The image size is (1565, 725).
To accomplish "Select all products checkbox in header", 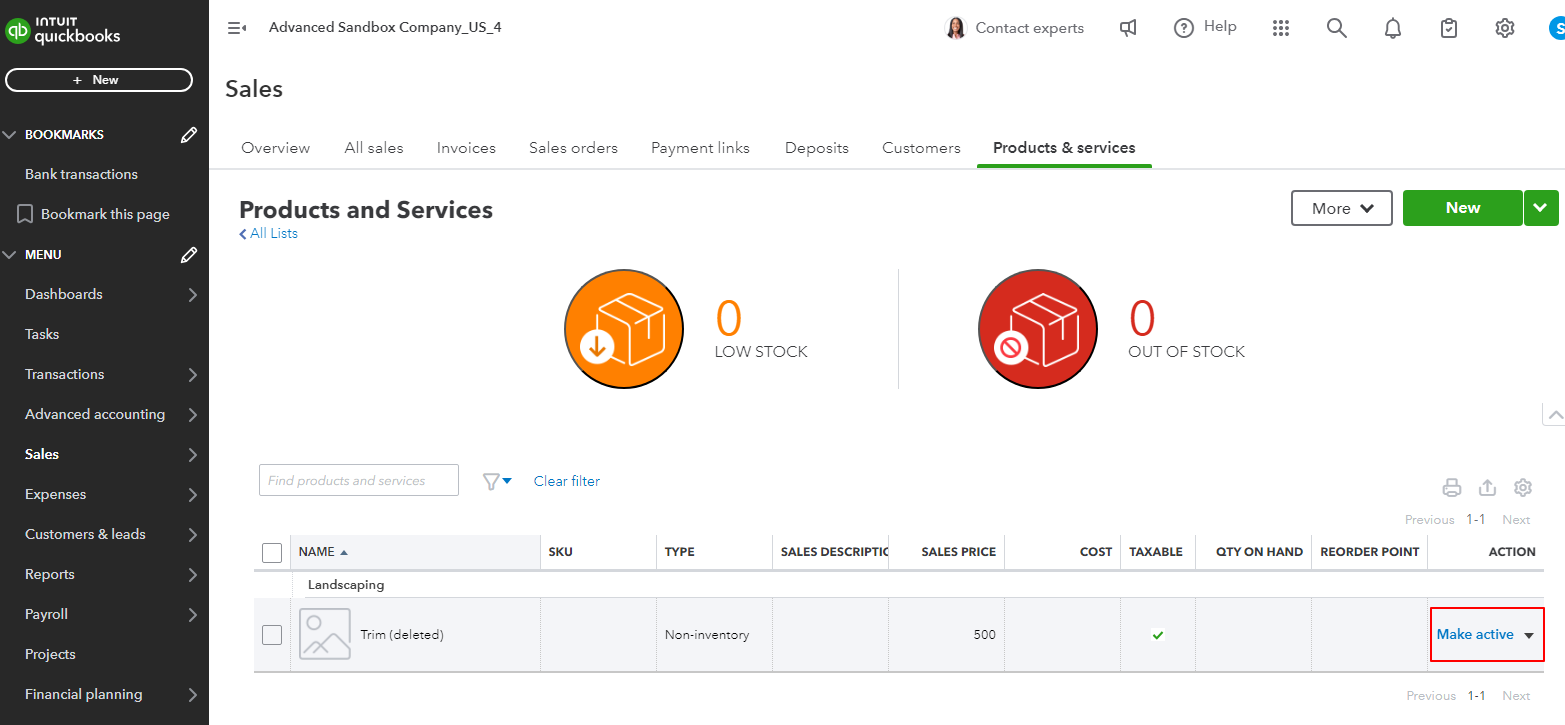I will pyautogui.click(x=272, y=552).
